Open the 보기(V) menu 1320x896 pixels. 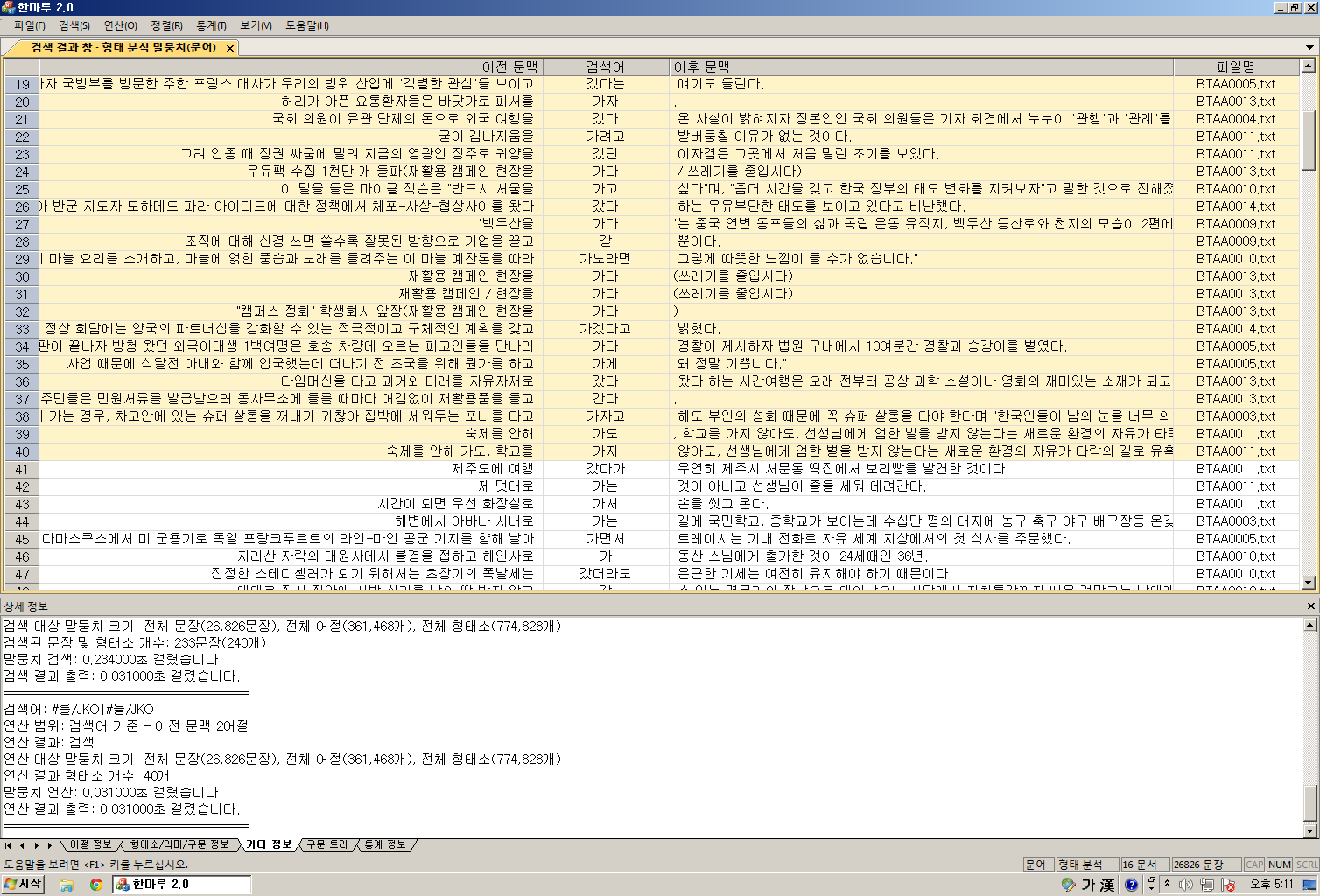pos(256,25)
